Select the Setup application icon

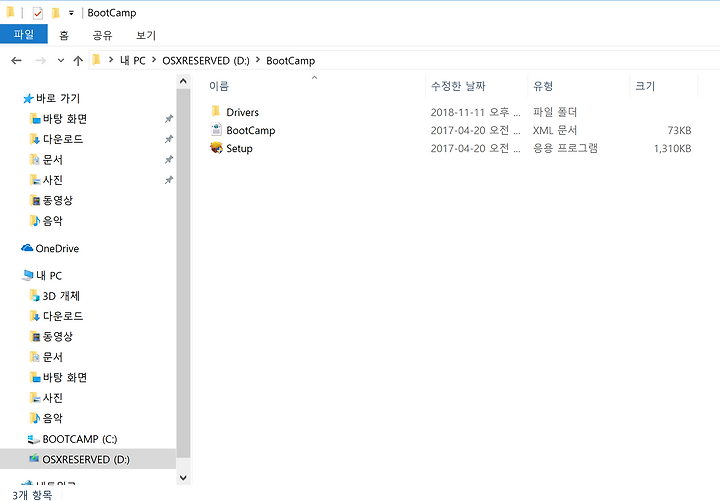click(216, 148)
